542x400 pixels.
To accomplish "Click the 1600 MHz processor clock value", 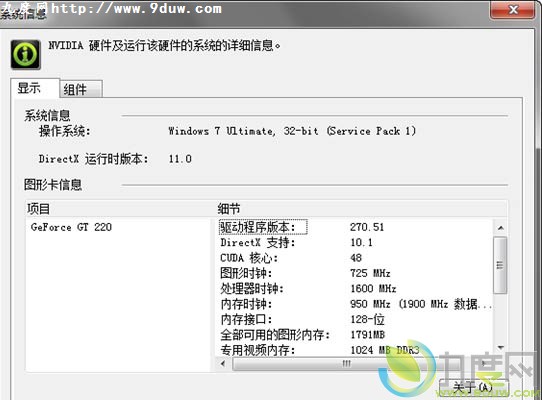I will pyautogui.click(x=373, y=288).
